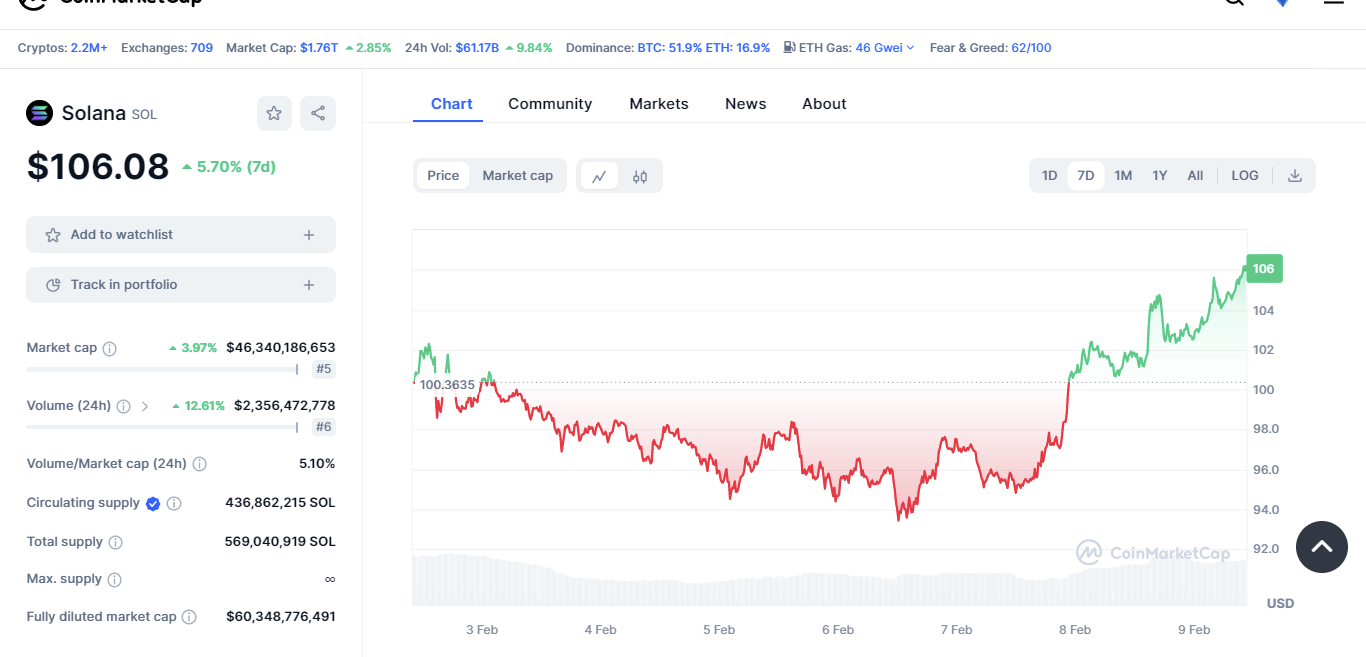Click the 569,040,919 SOL value
The image size is (1366, 657).
point(280,542)
